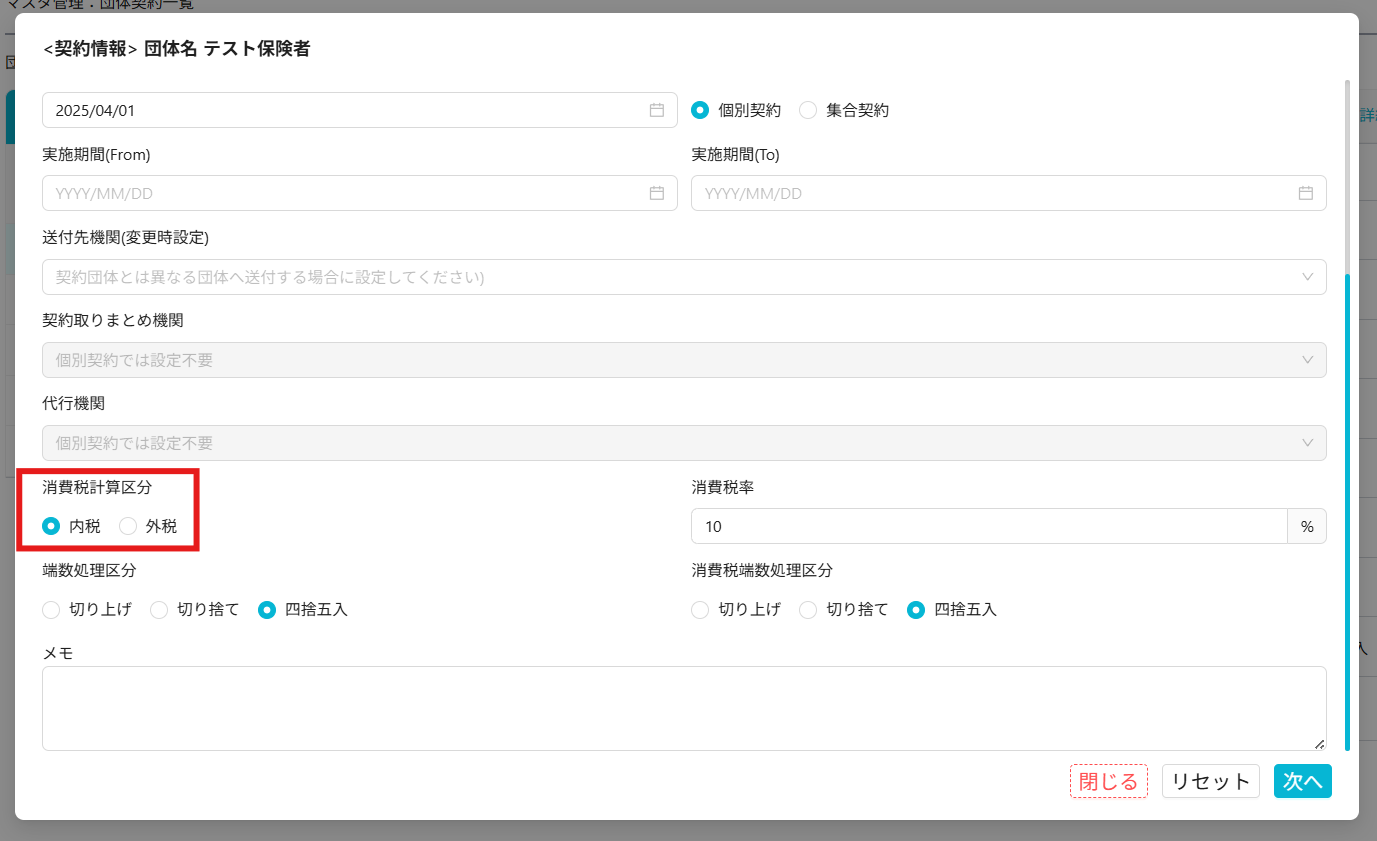Image resolution: width=1377 pixels, height=841 pixels.
Task: Click 契約取りまとめ機関 dropdown arrow
Action: coord(1307,360)
